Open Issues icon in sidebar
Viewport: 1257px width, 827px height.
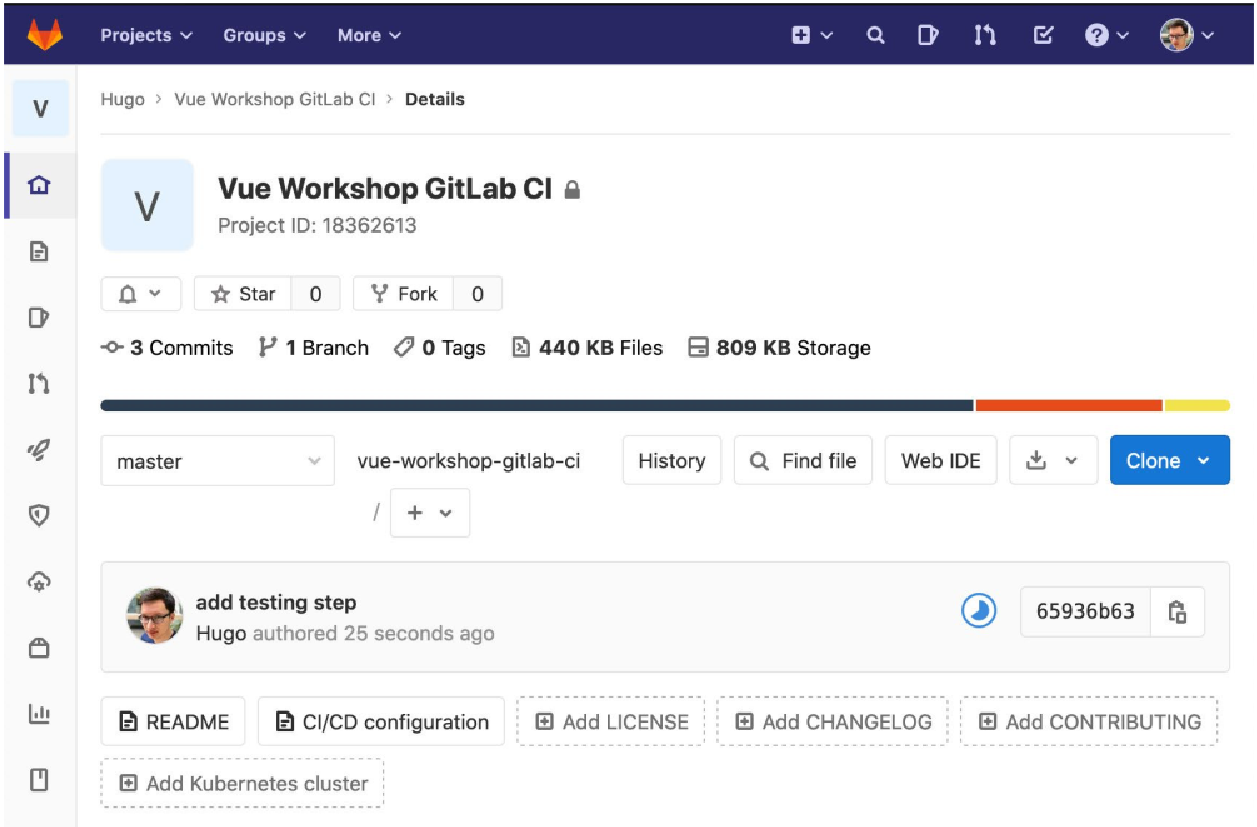tap(39, 318)
